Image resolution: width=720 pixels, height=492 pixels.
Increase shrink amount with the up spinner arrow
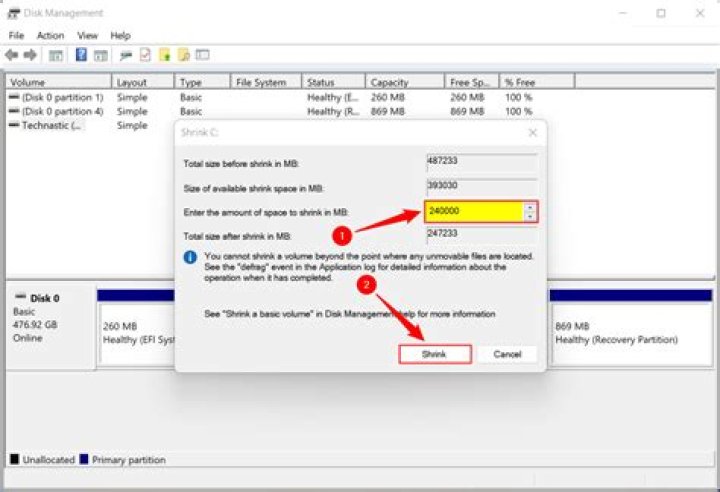pos(528,207)
